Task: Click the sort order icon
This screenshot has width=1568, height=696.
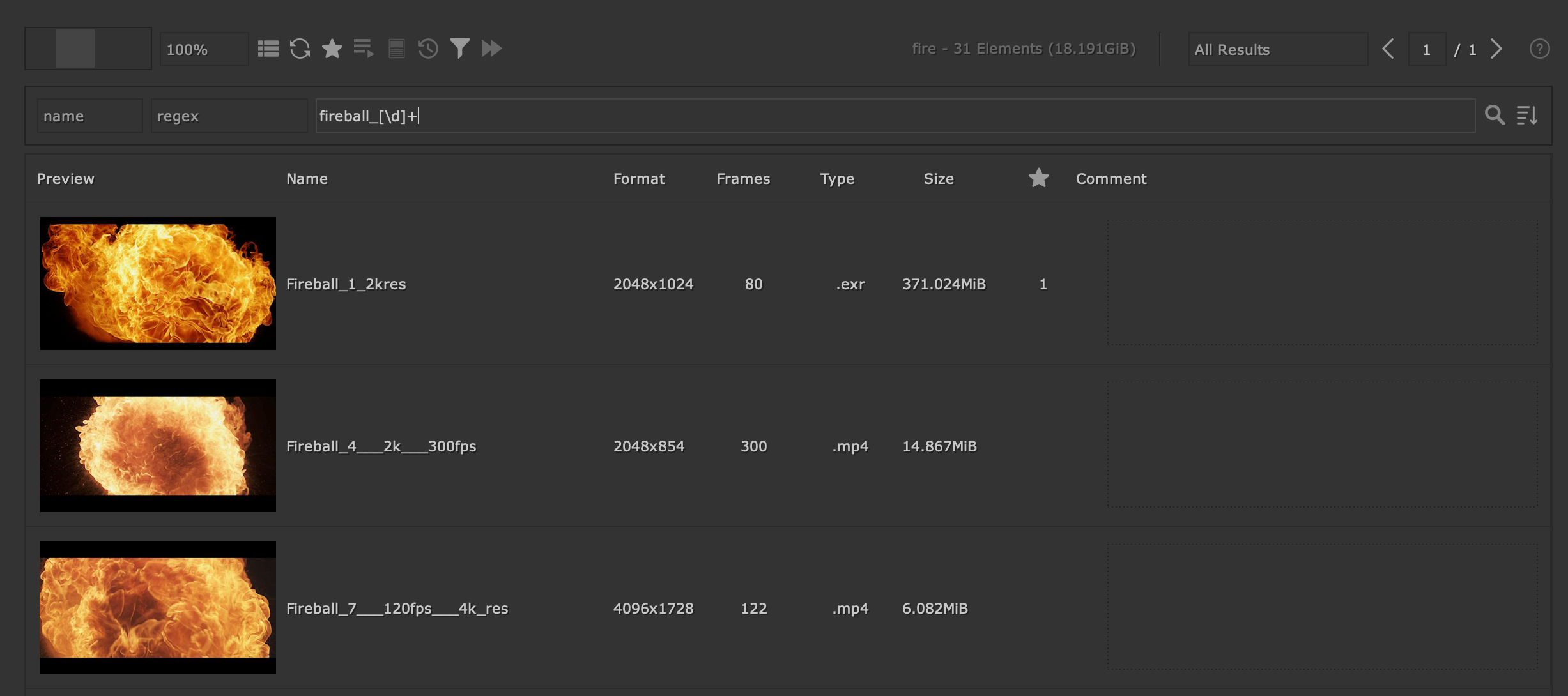Action: point(1527,115)
